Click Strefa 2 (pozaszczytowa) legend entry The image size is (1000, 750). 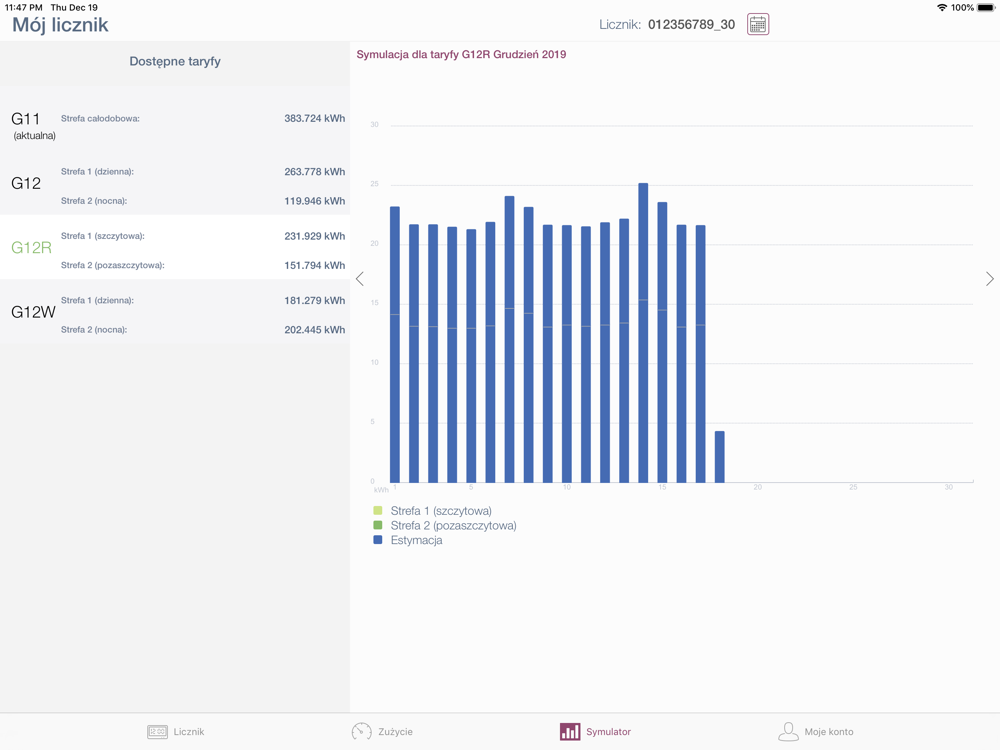pos(453,525)
